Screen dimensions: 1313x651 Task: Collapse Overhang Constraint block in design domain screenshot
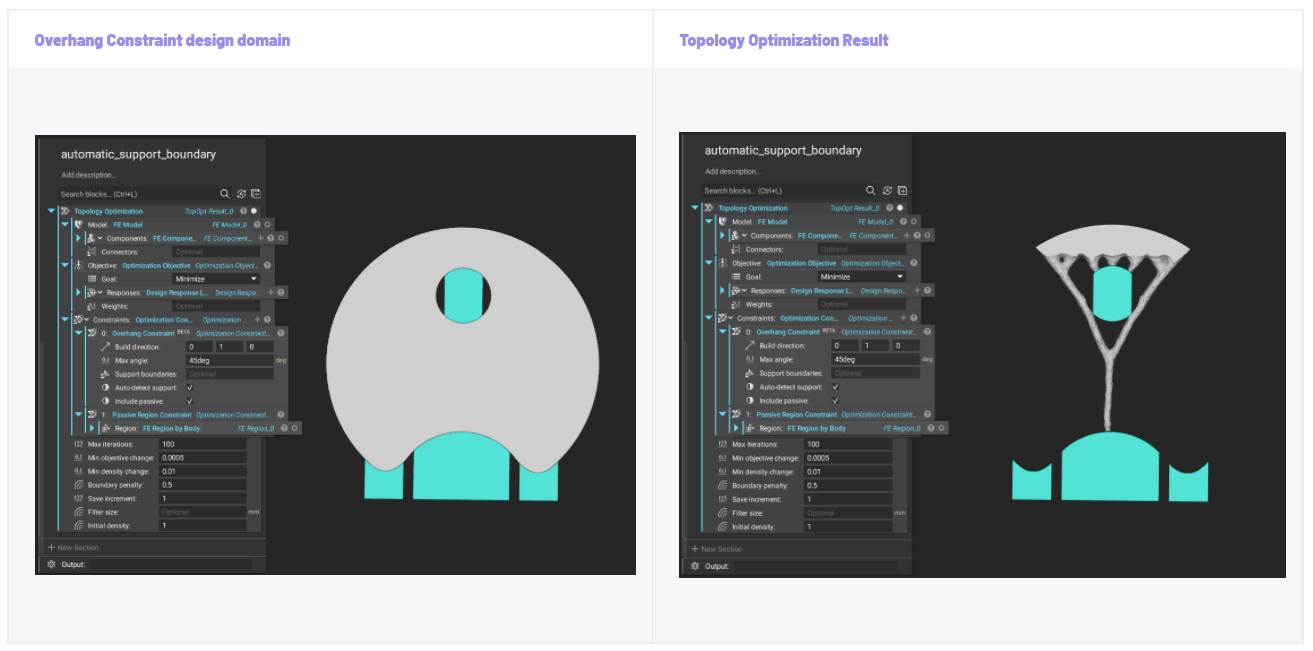click(x=78, y=333)
